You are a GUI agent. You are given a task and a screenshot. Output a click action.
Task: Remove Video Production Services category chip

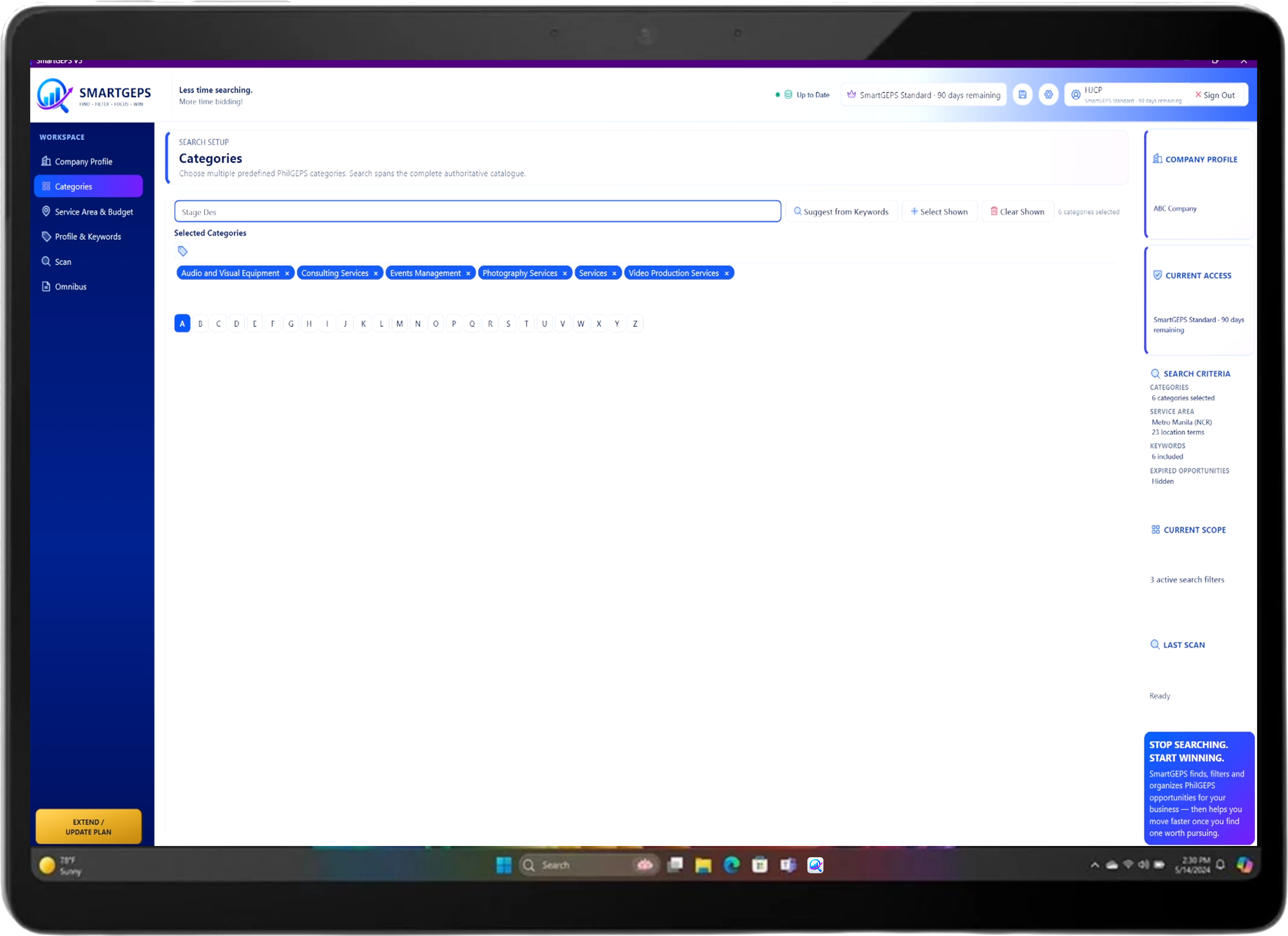(727, 273)
